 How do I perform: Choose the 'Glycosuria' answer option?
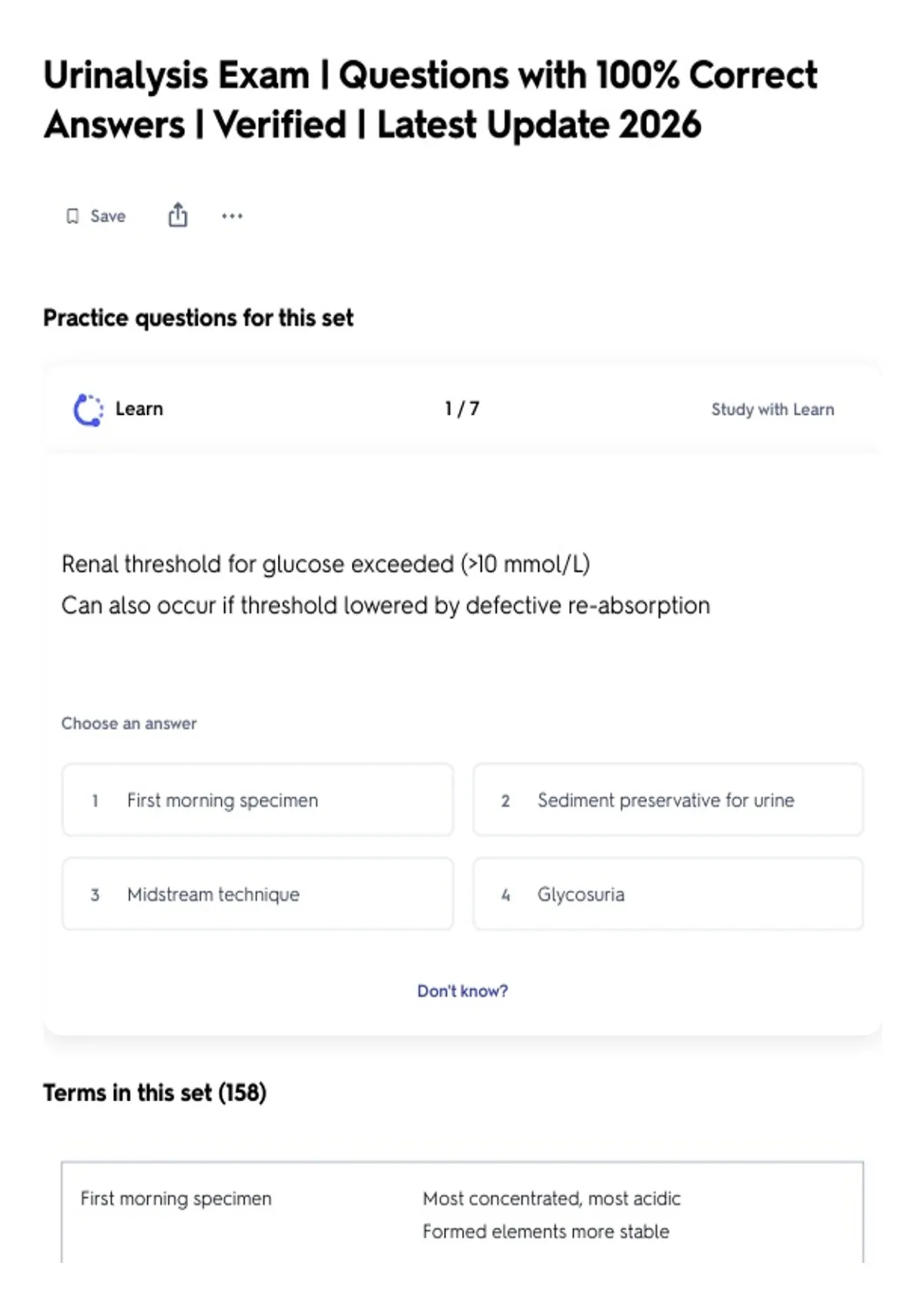[668, 894]
